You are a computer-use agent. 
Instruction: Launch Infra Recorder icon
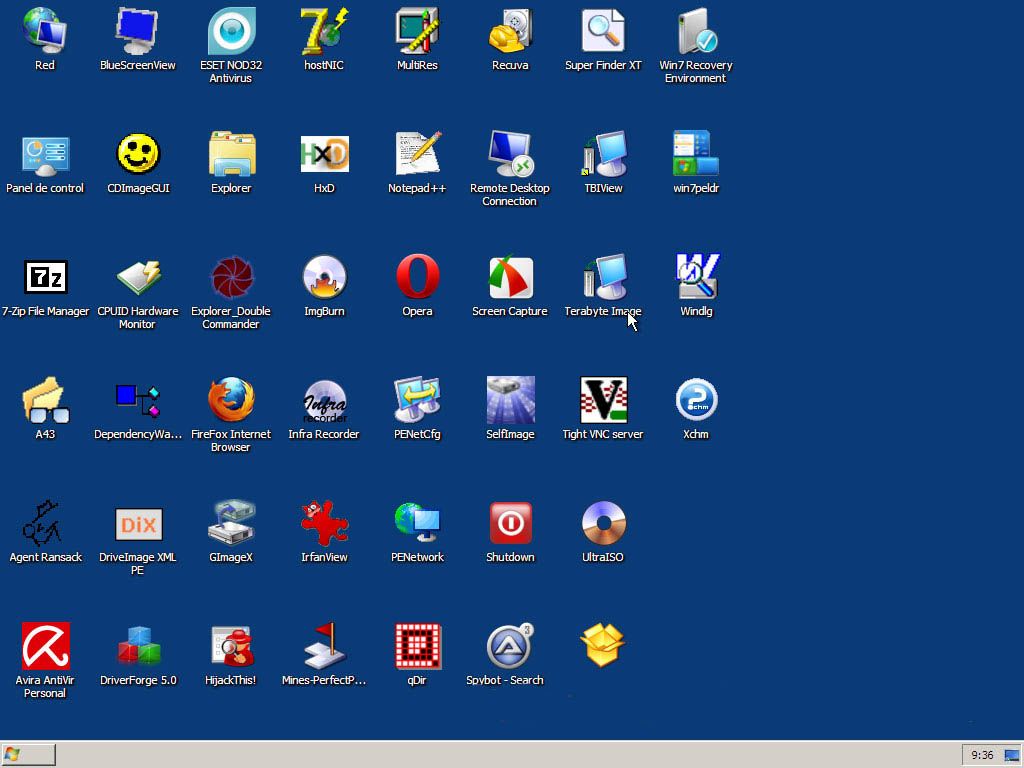click(x=324, y=400)
